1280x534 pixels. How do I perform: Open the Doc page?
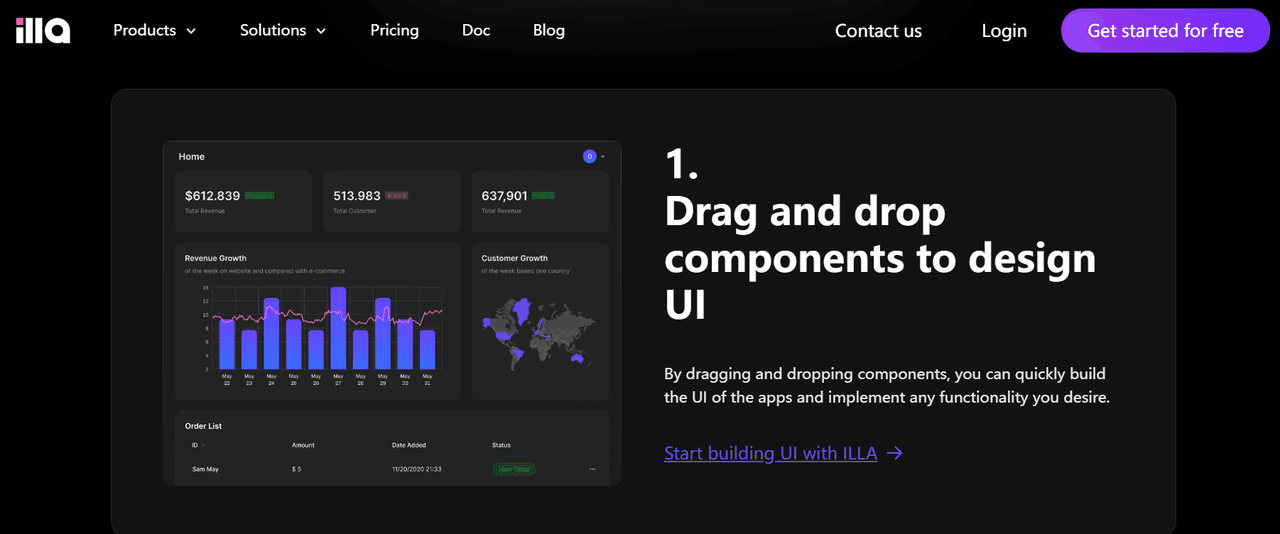(x=476, y=30)
